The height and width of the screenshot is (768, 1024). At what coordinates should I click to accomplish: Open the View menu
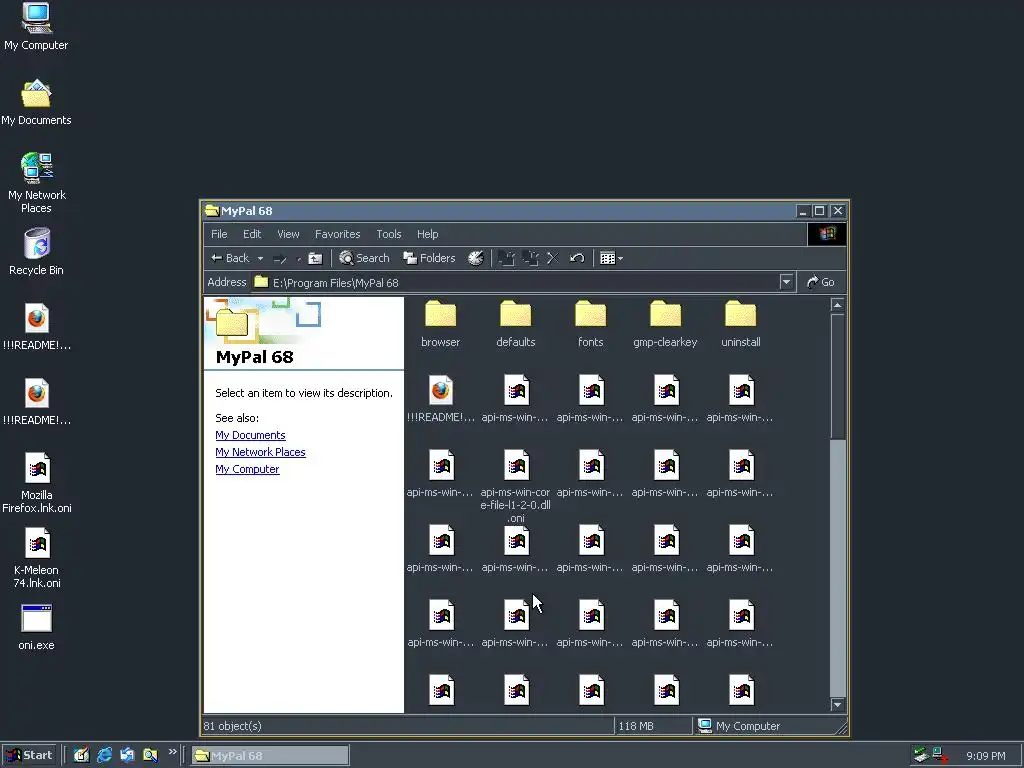tap(288, 234)
